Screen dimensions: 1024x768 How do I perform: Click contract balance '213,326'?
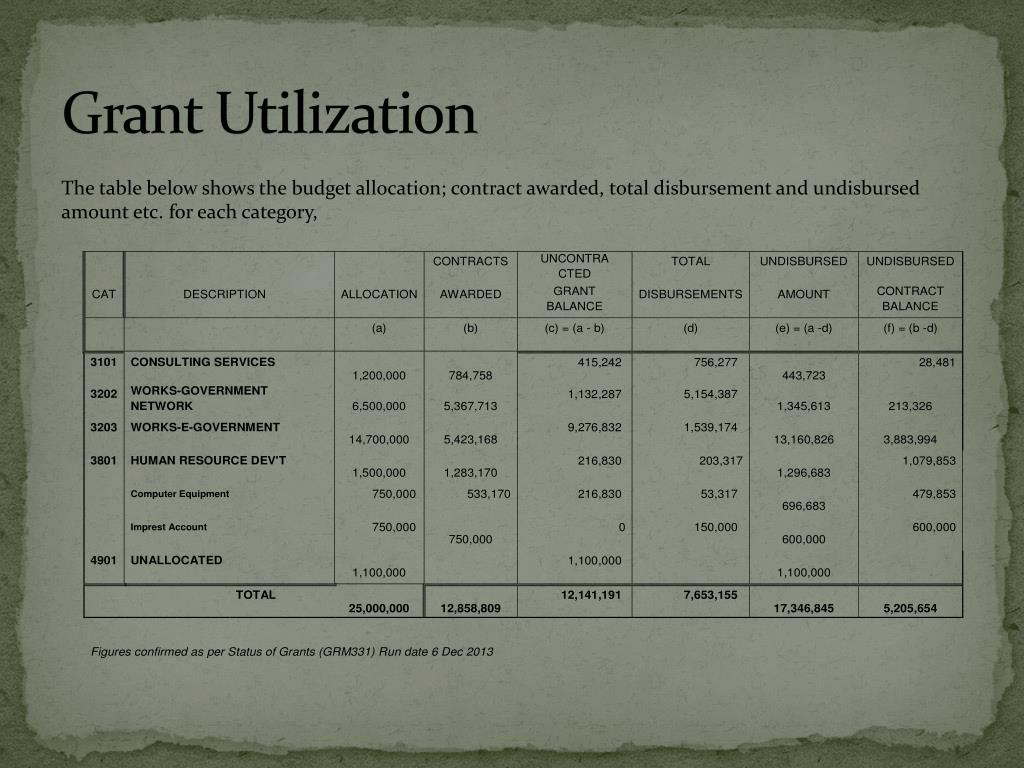pyautogui.click(x=910, y=406)
